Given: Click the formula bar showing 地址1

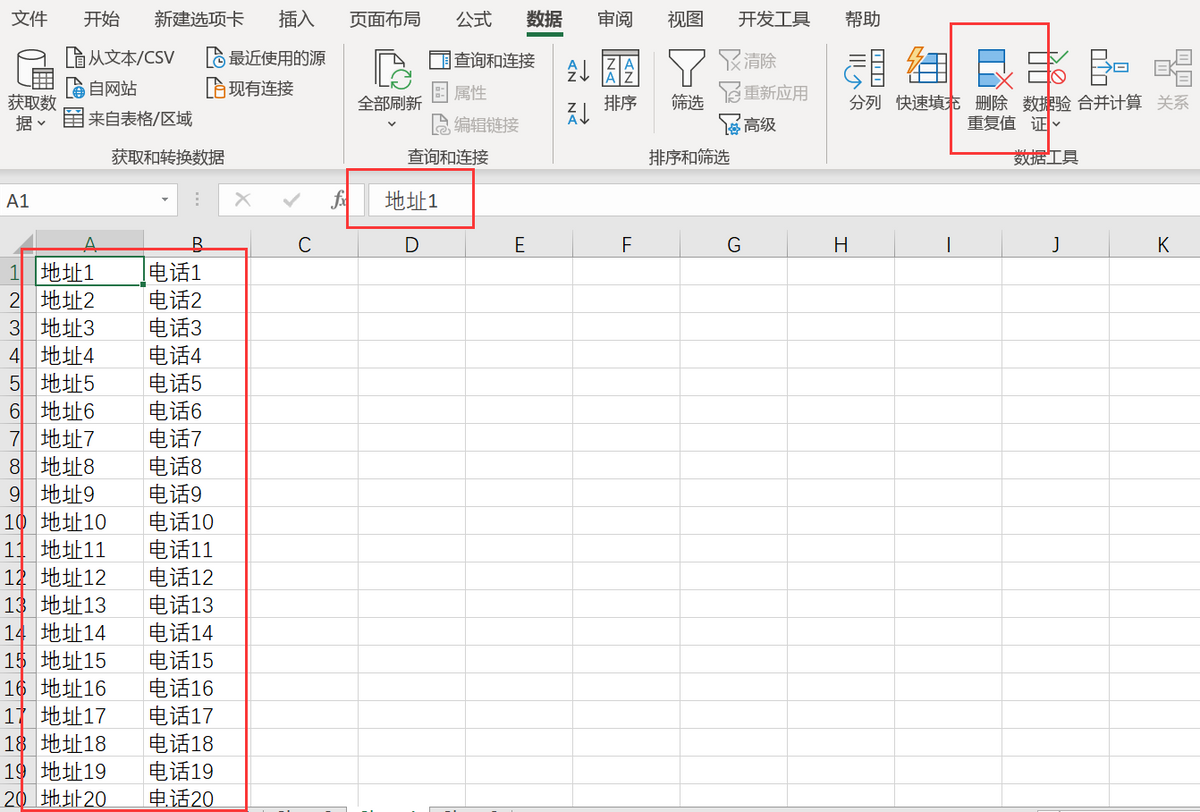Looking at the screenshot, I should [784, 200].
